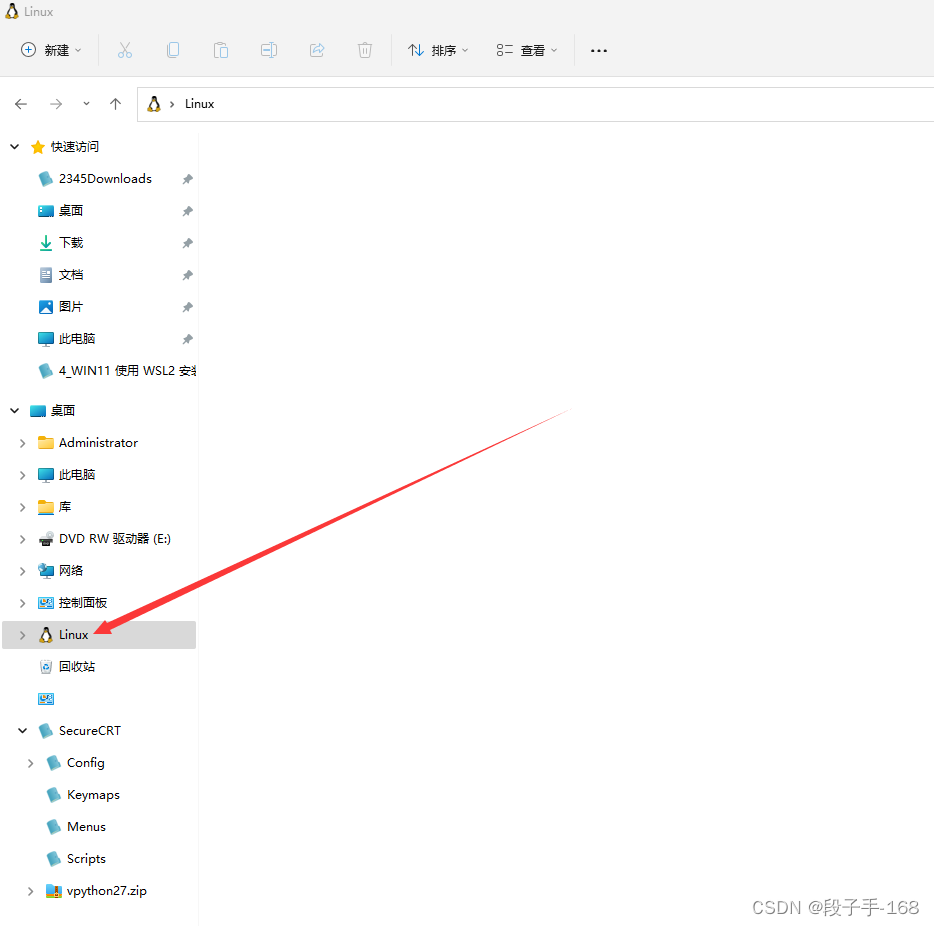Click the Share toolbar icon
Image resolution: width=934 pixels, height=926 pixels.
point(317,50)
